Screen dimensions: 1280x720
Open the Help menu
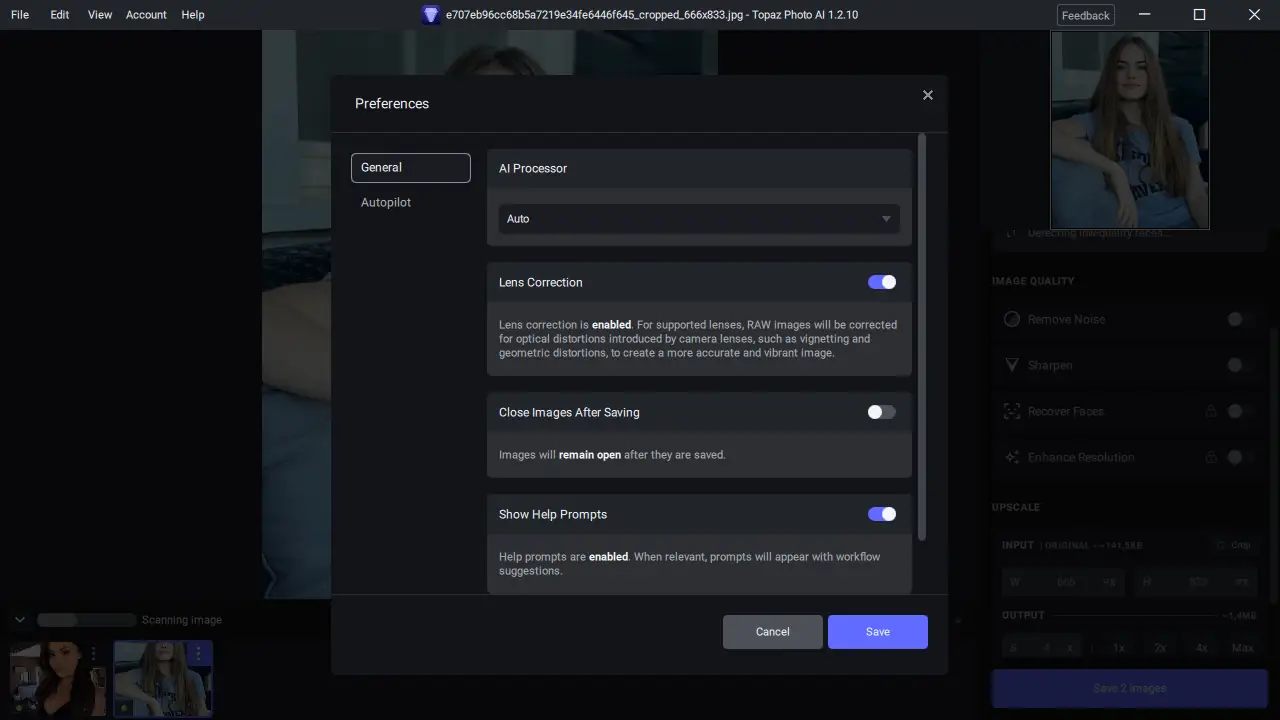193,15
